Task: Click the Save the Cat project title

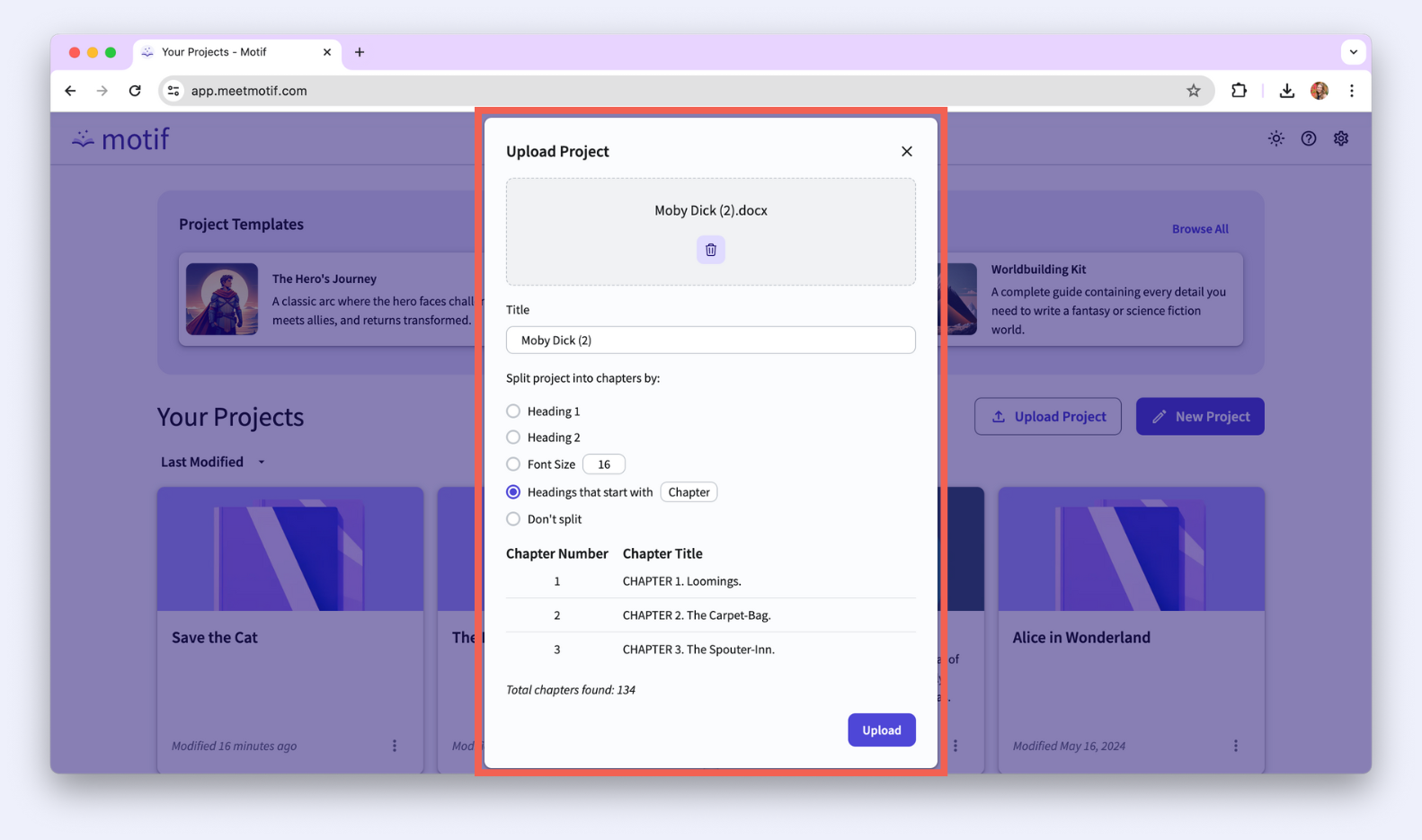Action: point(214,638)
